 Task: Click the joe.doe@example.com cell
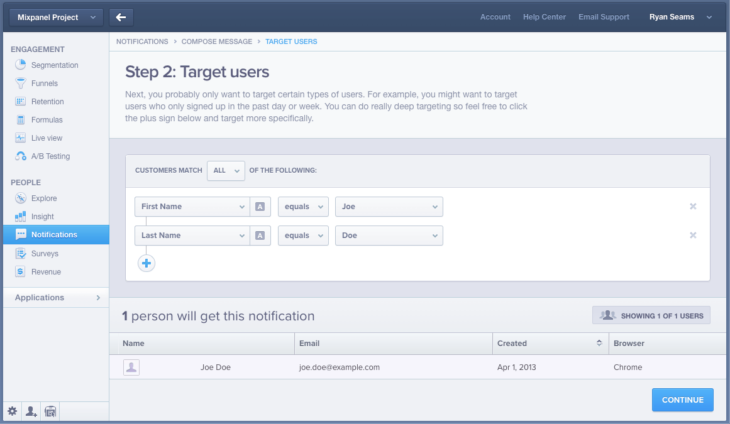click(x=339, y=367)
